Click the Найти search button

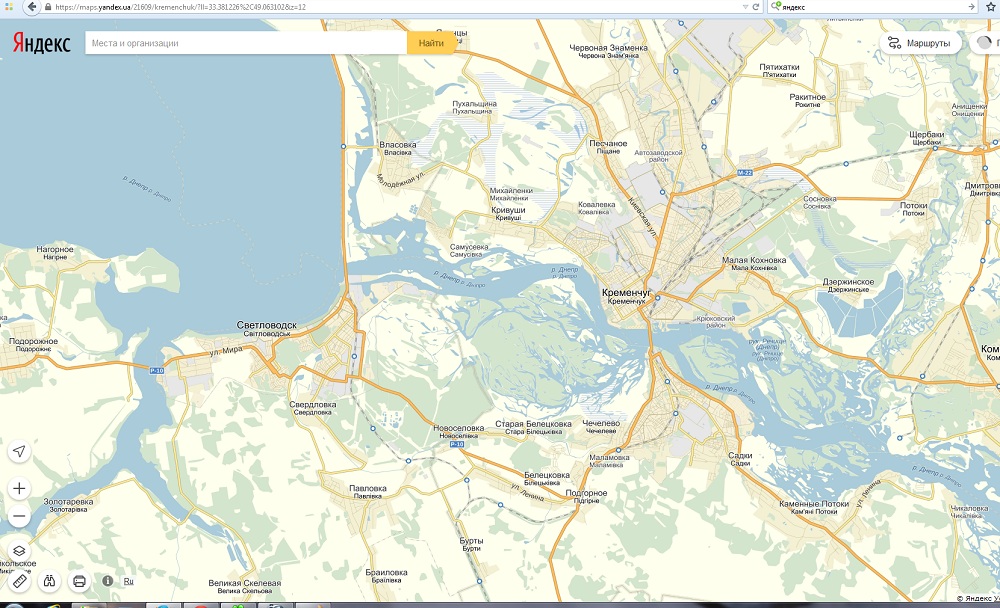[431, 44]
